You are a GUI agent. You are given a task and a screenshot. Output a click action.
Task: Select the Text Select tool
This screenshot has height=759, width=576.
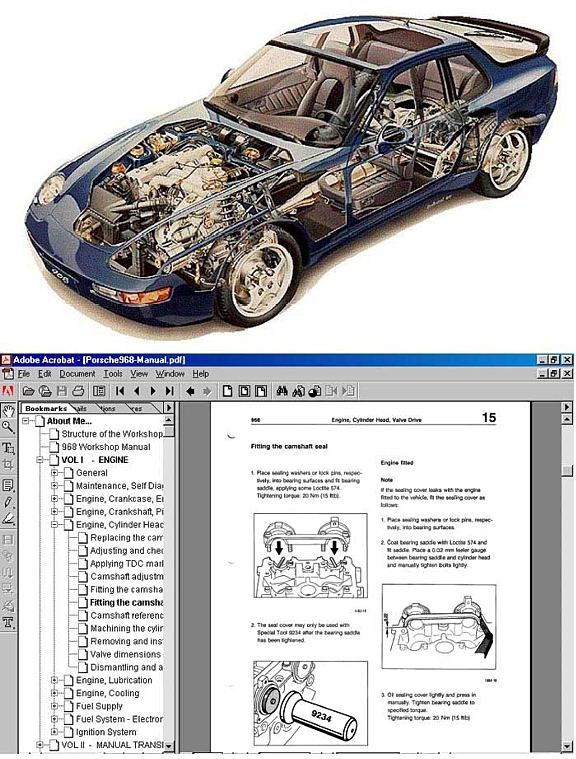[8, 448]
